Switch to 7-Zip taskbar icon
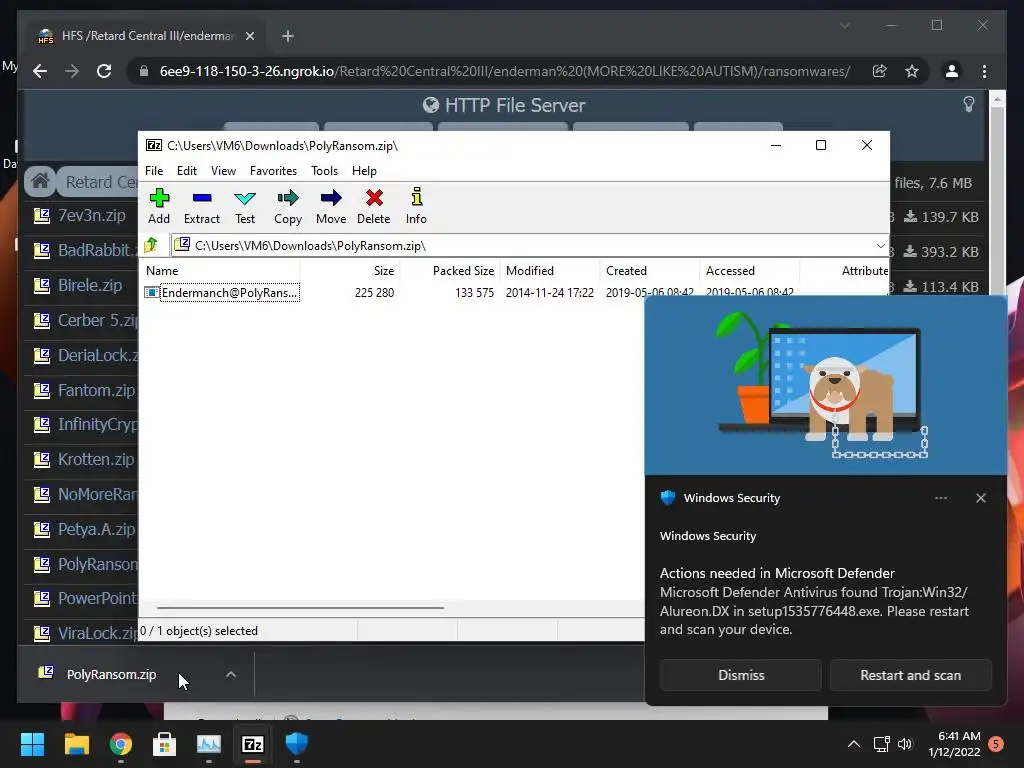The width and height of the screenshot is (1024, 768). point(253,744)
